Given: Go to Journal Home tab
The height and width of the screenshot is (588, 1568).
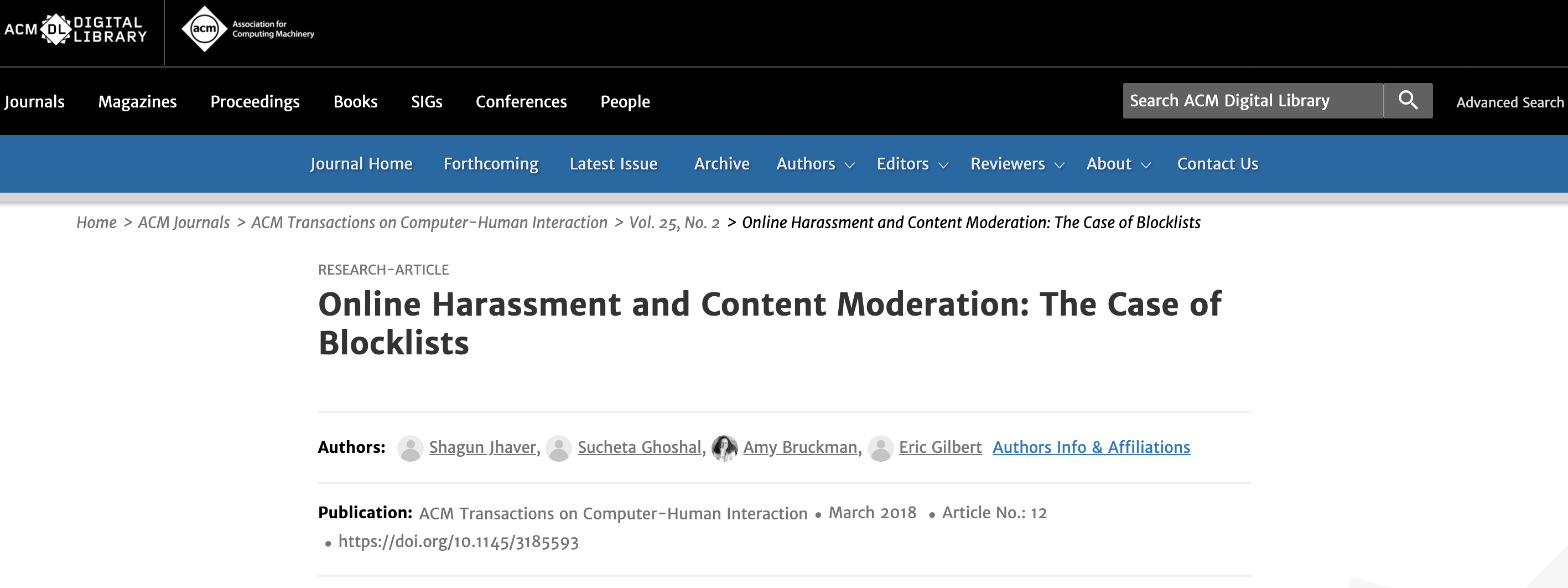Looking at the screenshot, I should coord(361,163).
